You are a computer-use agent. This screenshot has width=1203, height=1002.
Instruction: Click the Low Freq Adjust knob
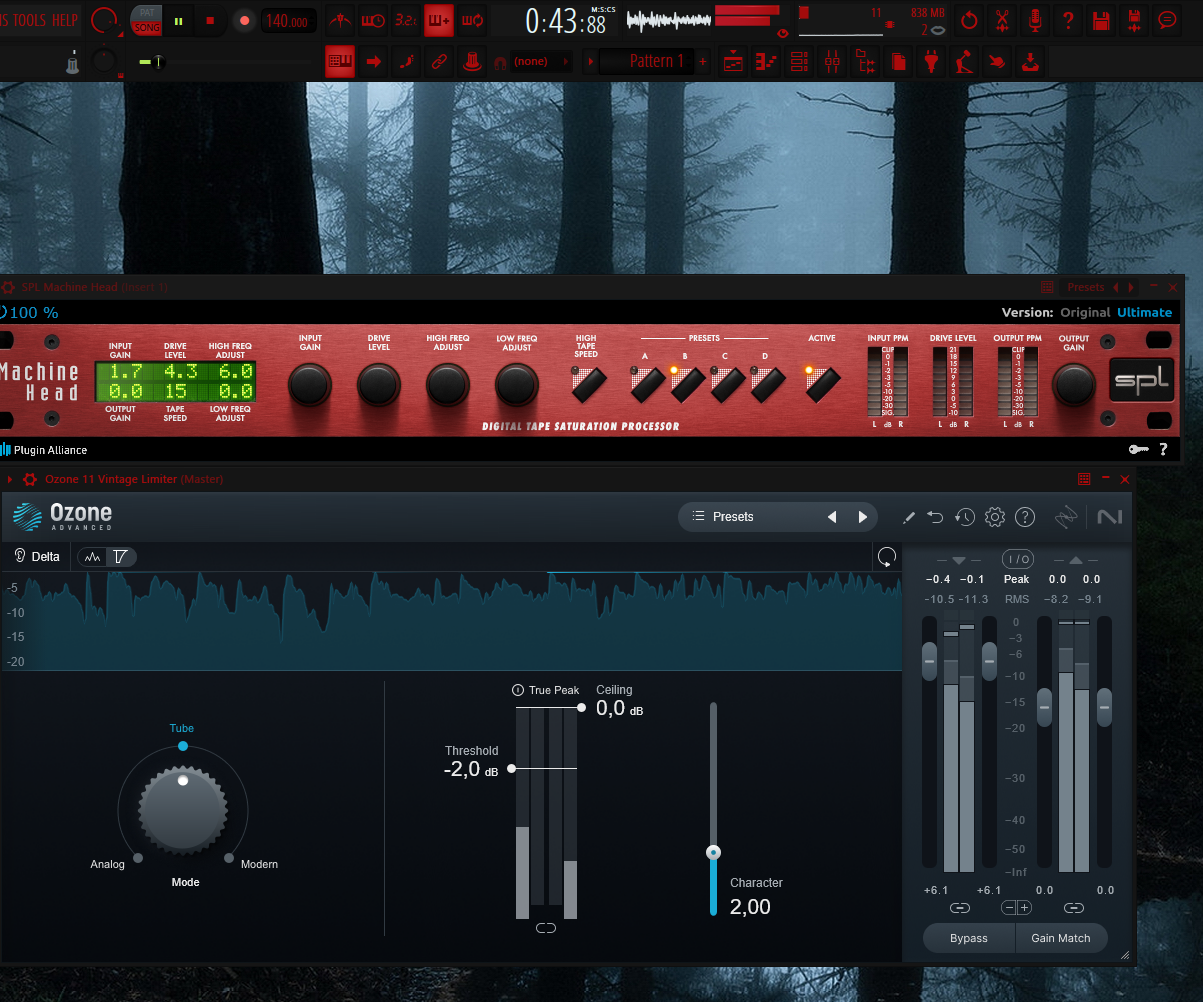(x=517, y=385)
